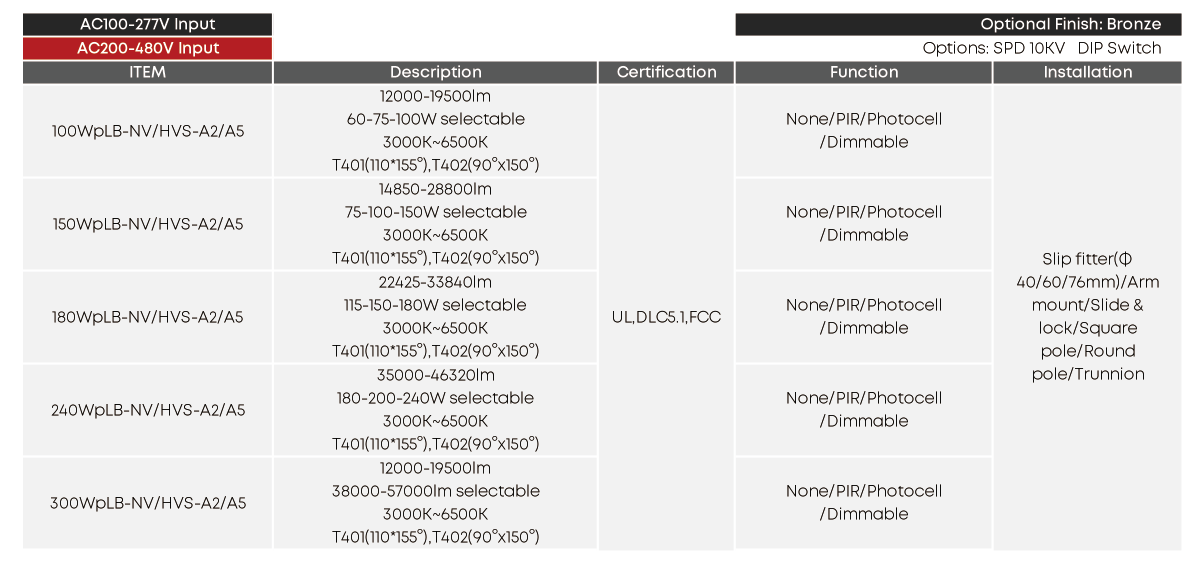This screenshot has width=1199, height=566.
Task: Select the 240WpLB-NV/HVS-A2/A5 item cell
Action: [147, 410]
